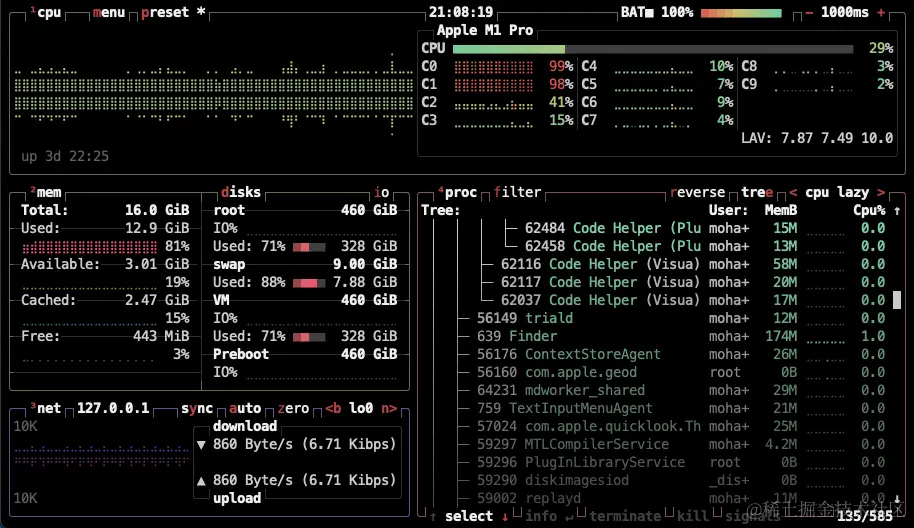Screen dimensions: 914x528
Task: Select previous sort column with left arrow
Action: (x=793, y=192)
